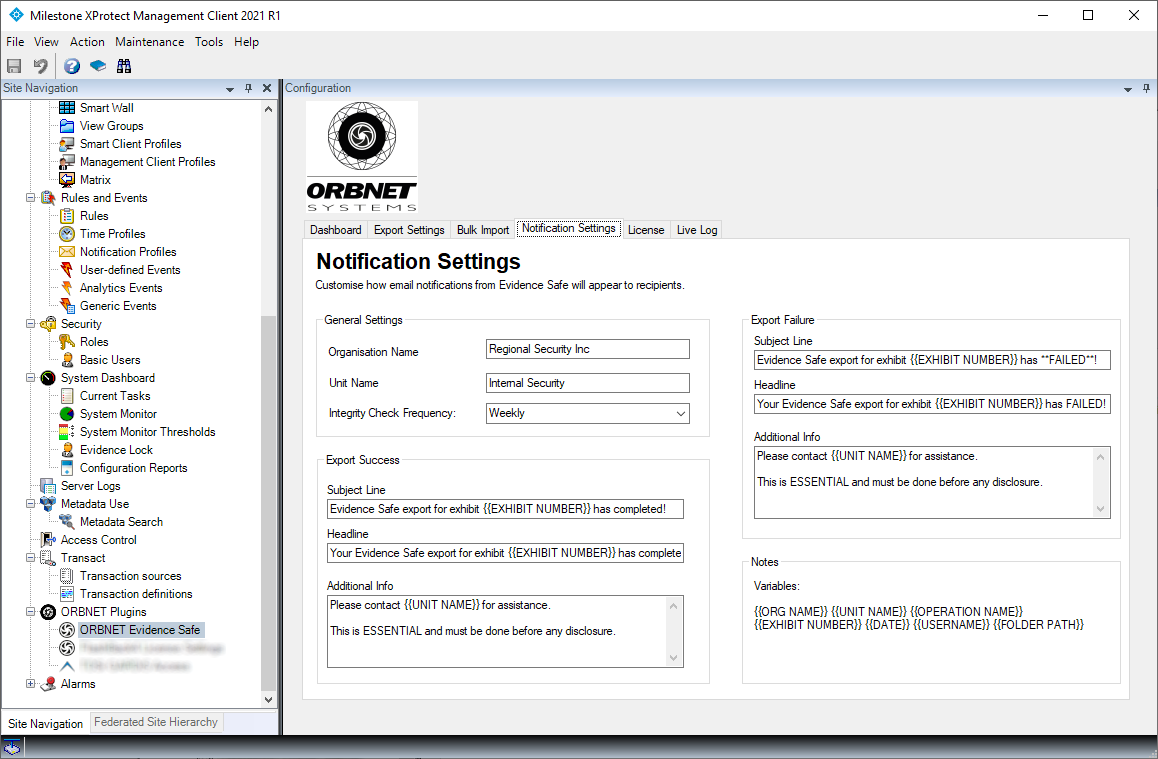The image size is (1158, 759).
Task: Click the Analytics Events icon
Action: 67,288
